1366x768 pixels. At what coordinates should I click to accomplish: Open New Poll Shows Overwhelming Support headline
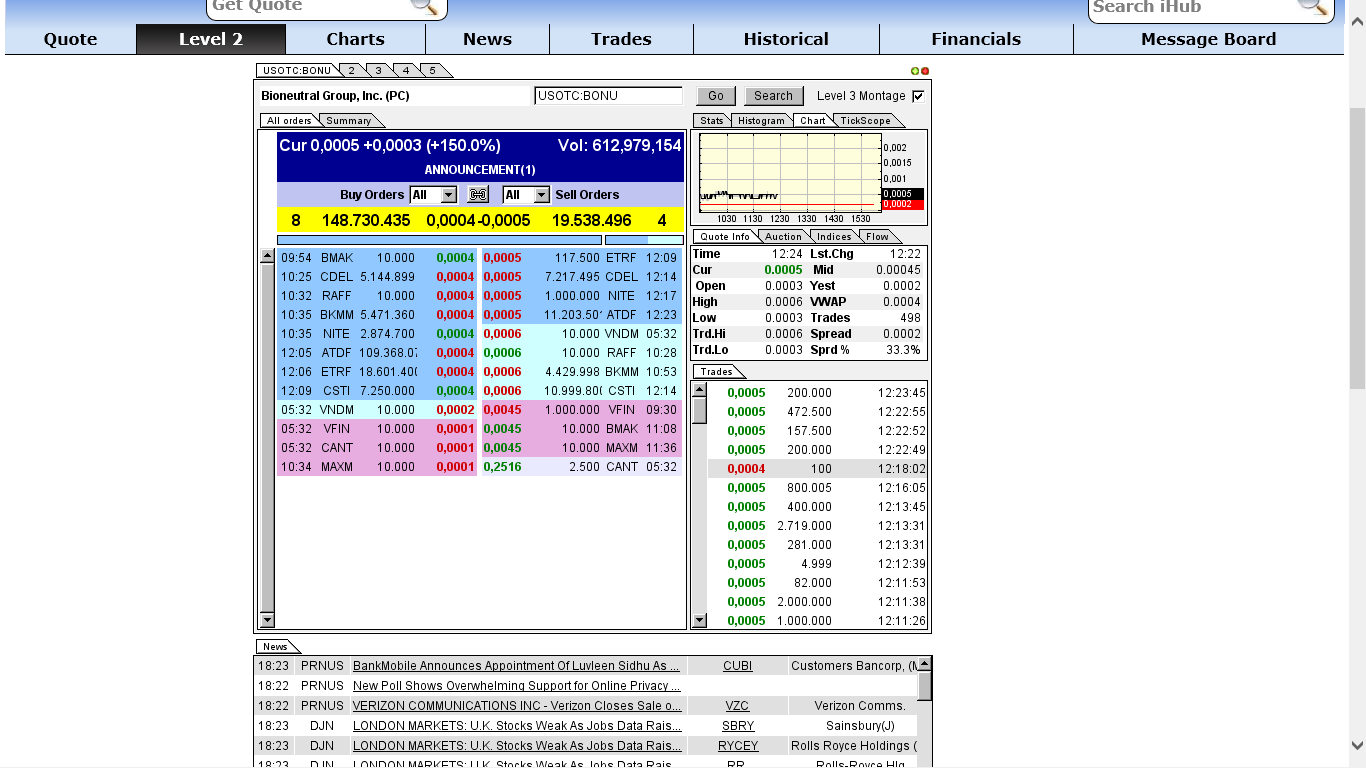(517, 686)
